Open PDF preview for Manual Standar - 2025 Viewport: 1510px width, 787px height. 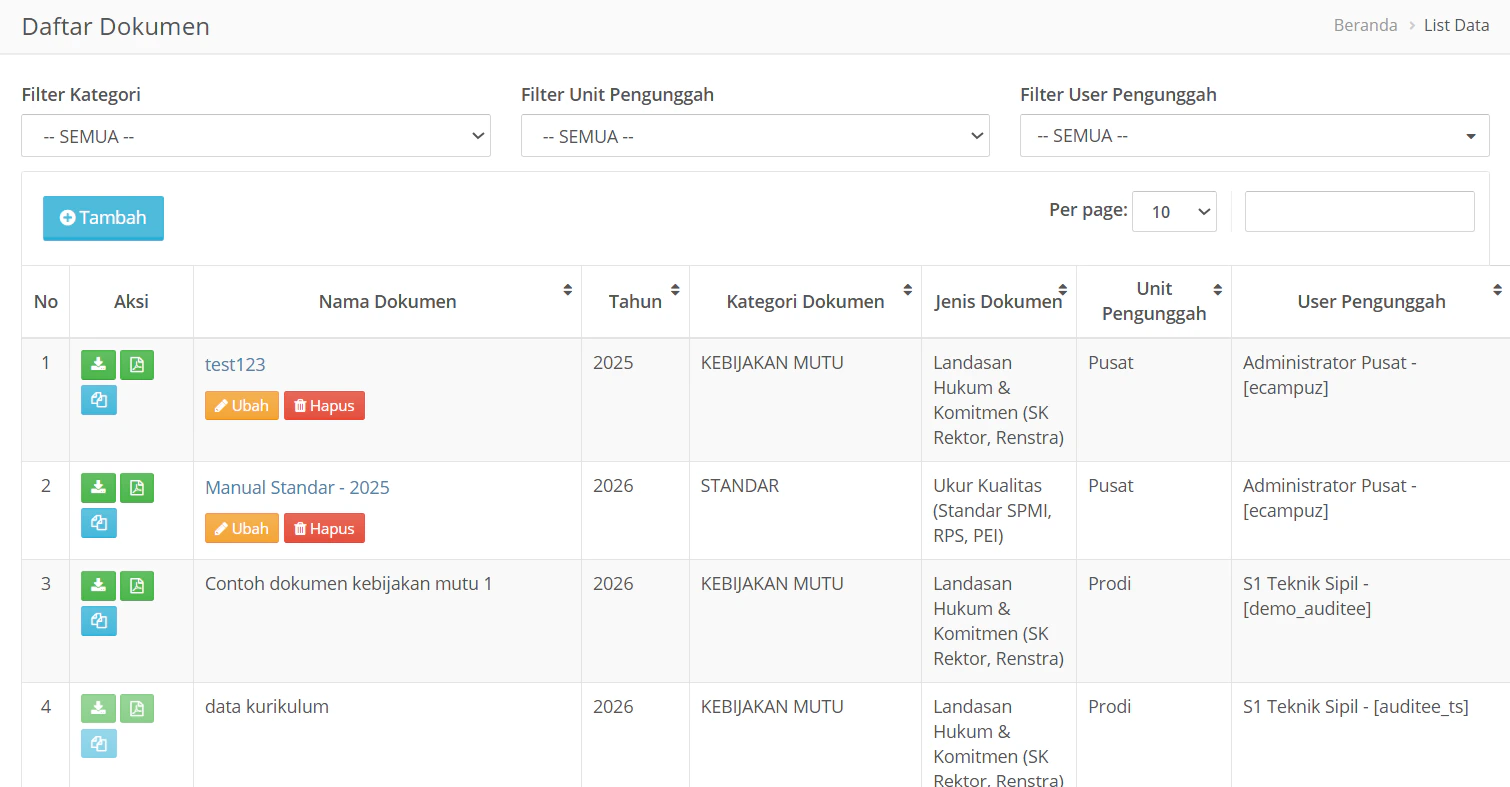pyautogui.click(x=136, y=487)
